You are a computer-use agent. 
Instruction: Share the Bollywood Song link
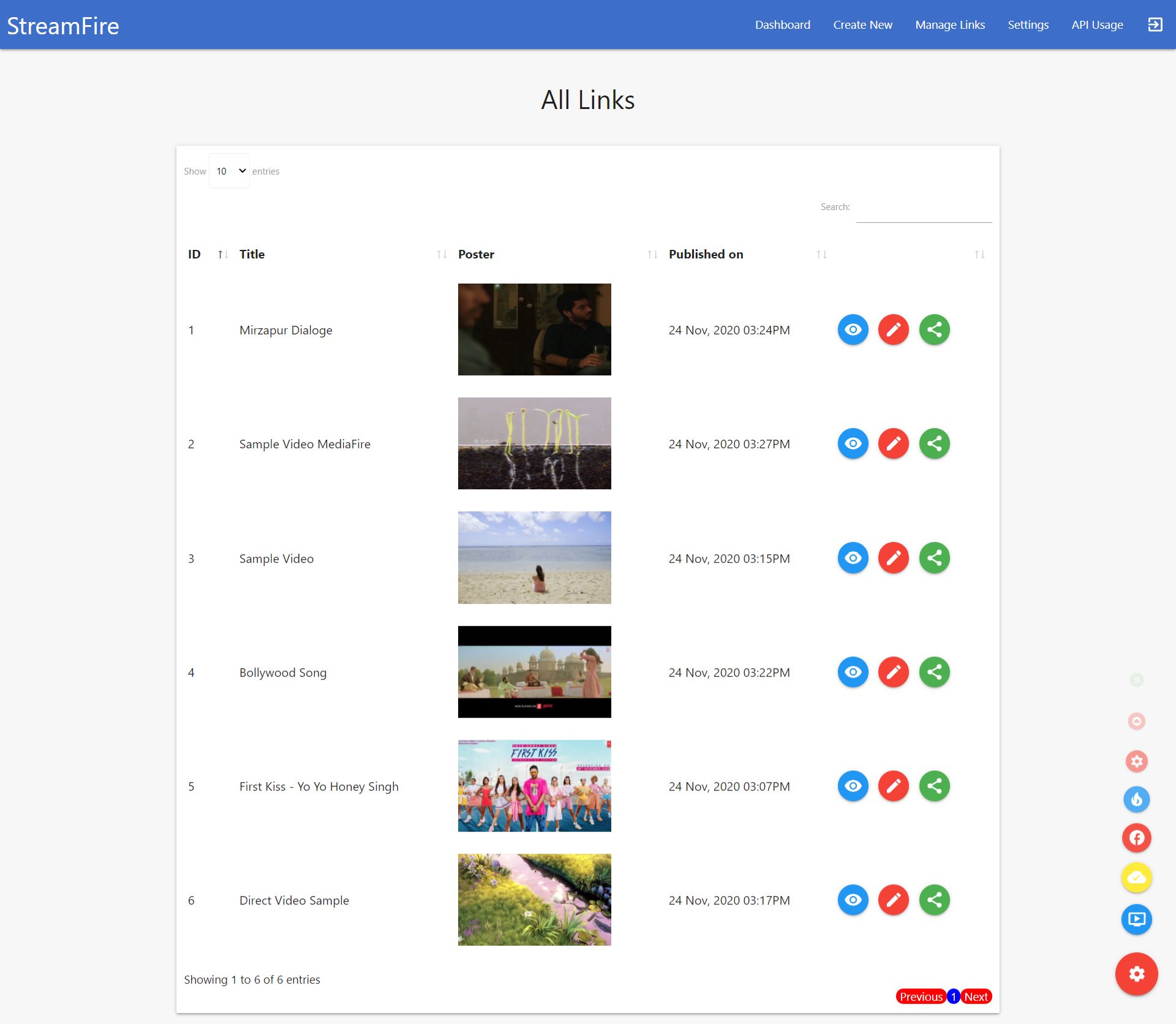click(935, 672)
